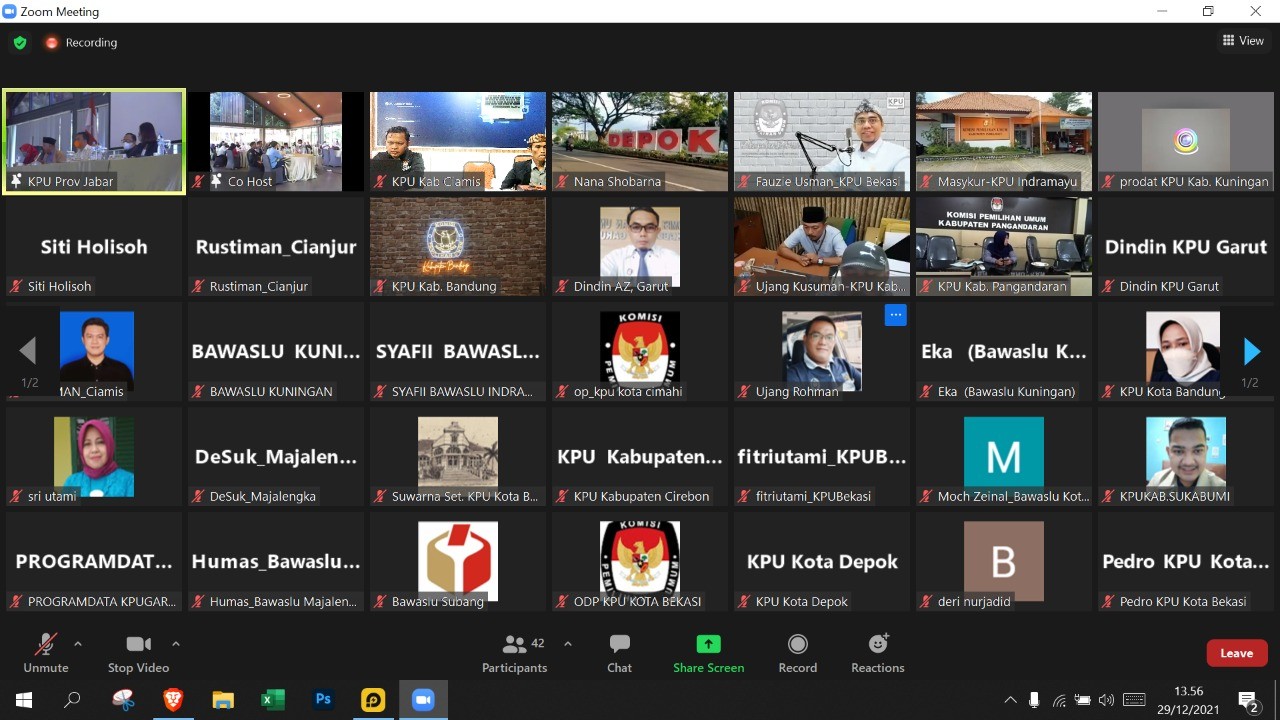Toggle Stop Video camera button
1280x720 pixels.
click(x=138, y=653)
